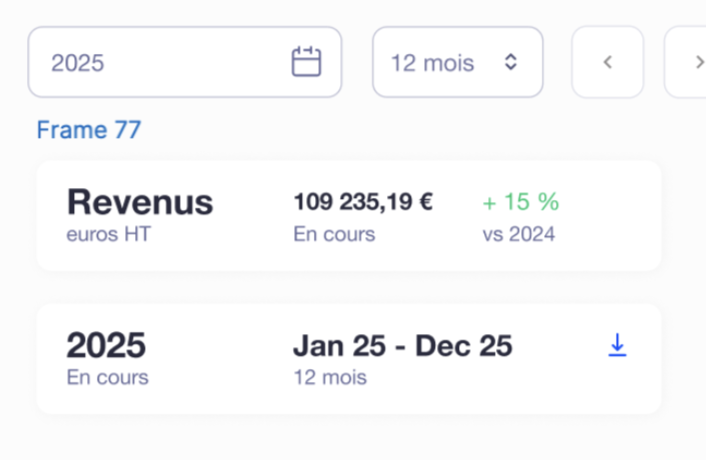This screenshot has height=460, width=706.
Task: Click En cours under the 2025 heading
Action: pos(107,378)
